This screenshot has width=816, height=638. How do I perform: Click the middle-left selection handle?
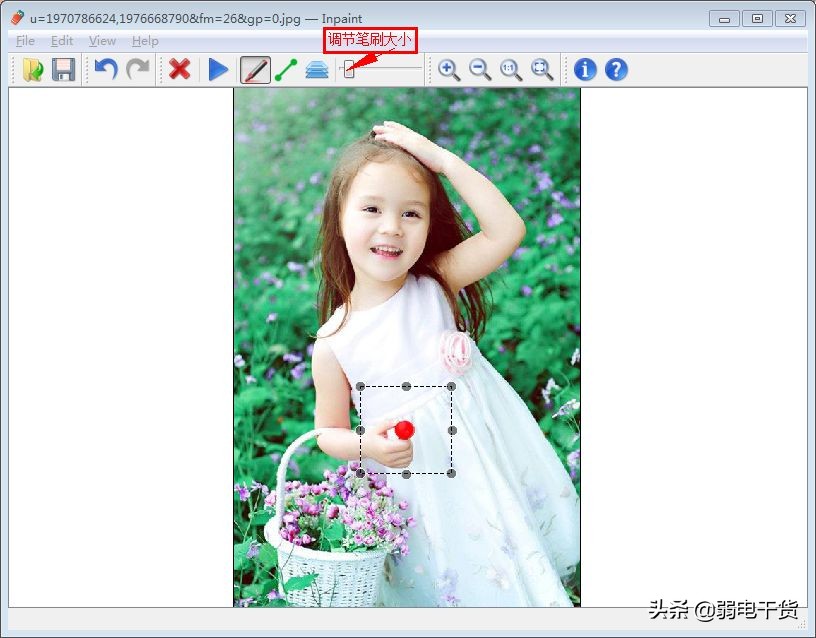coord(361,430)
